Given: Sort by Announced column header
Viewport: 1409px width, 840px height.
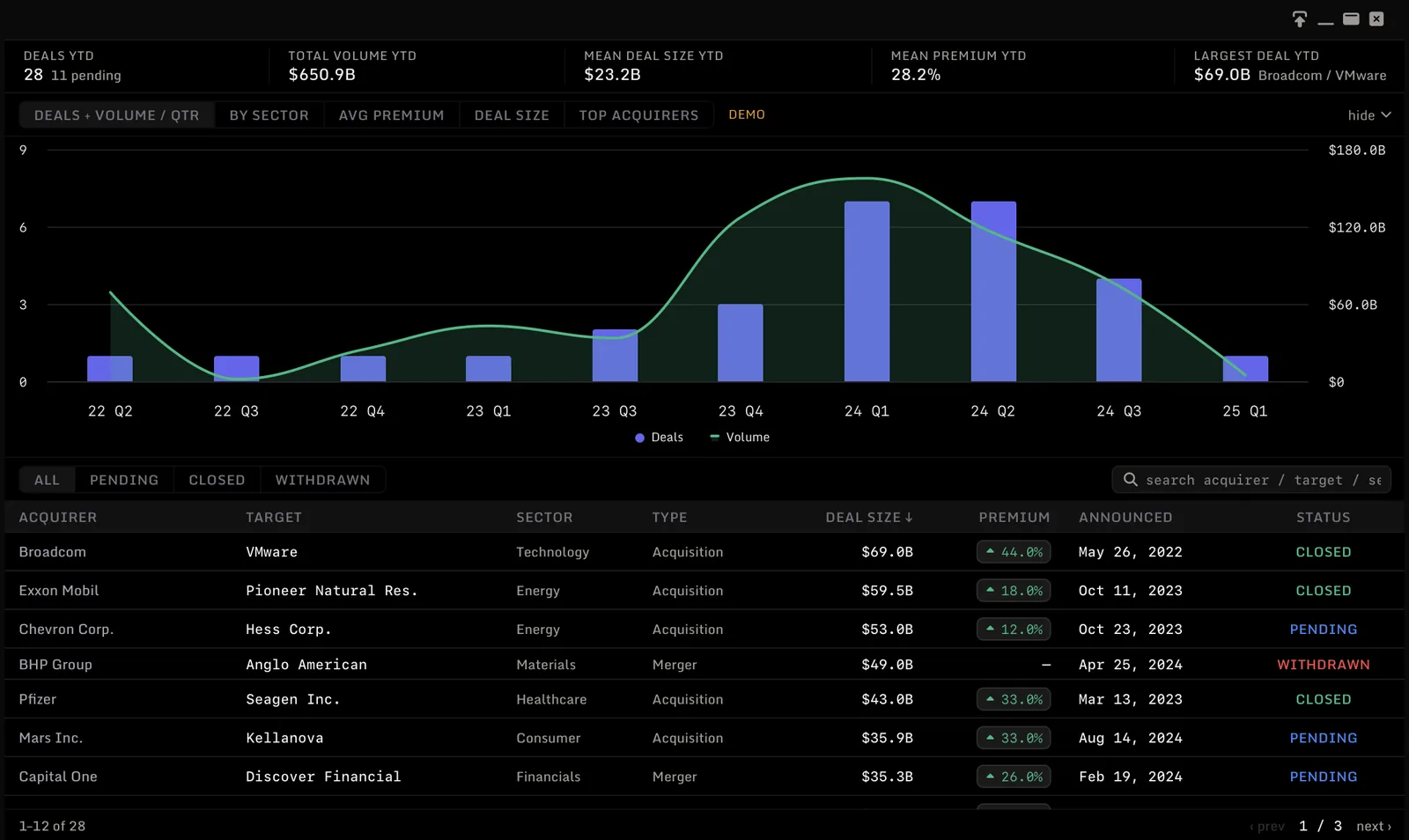Looking at the screenshot, I should (x=1125, y=518).
